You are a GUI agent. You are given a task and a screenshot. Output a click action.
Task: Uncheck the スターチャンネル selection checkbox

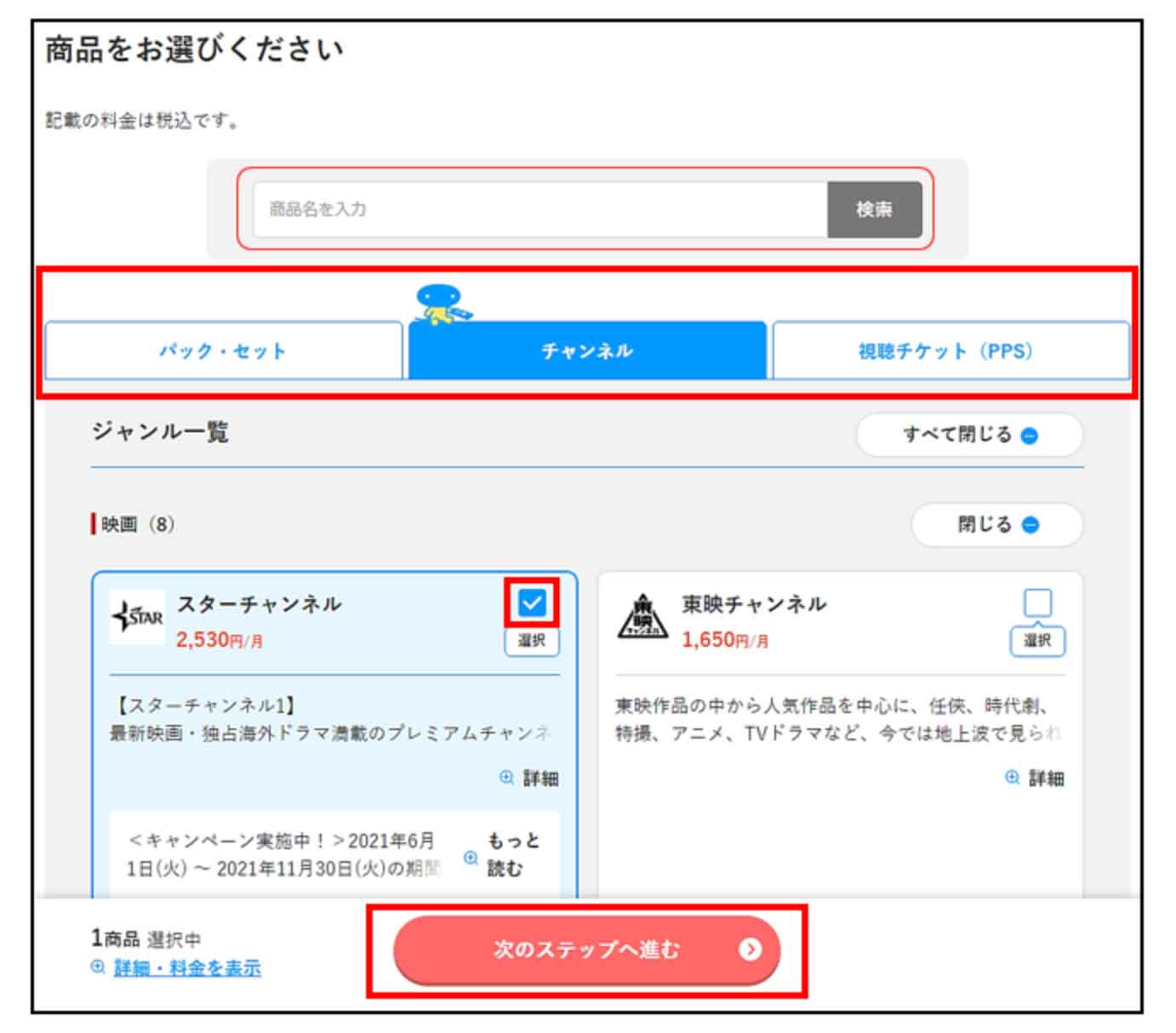[534, 604]
